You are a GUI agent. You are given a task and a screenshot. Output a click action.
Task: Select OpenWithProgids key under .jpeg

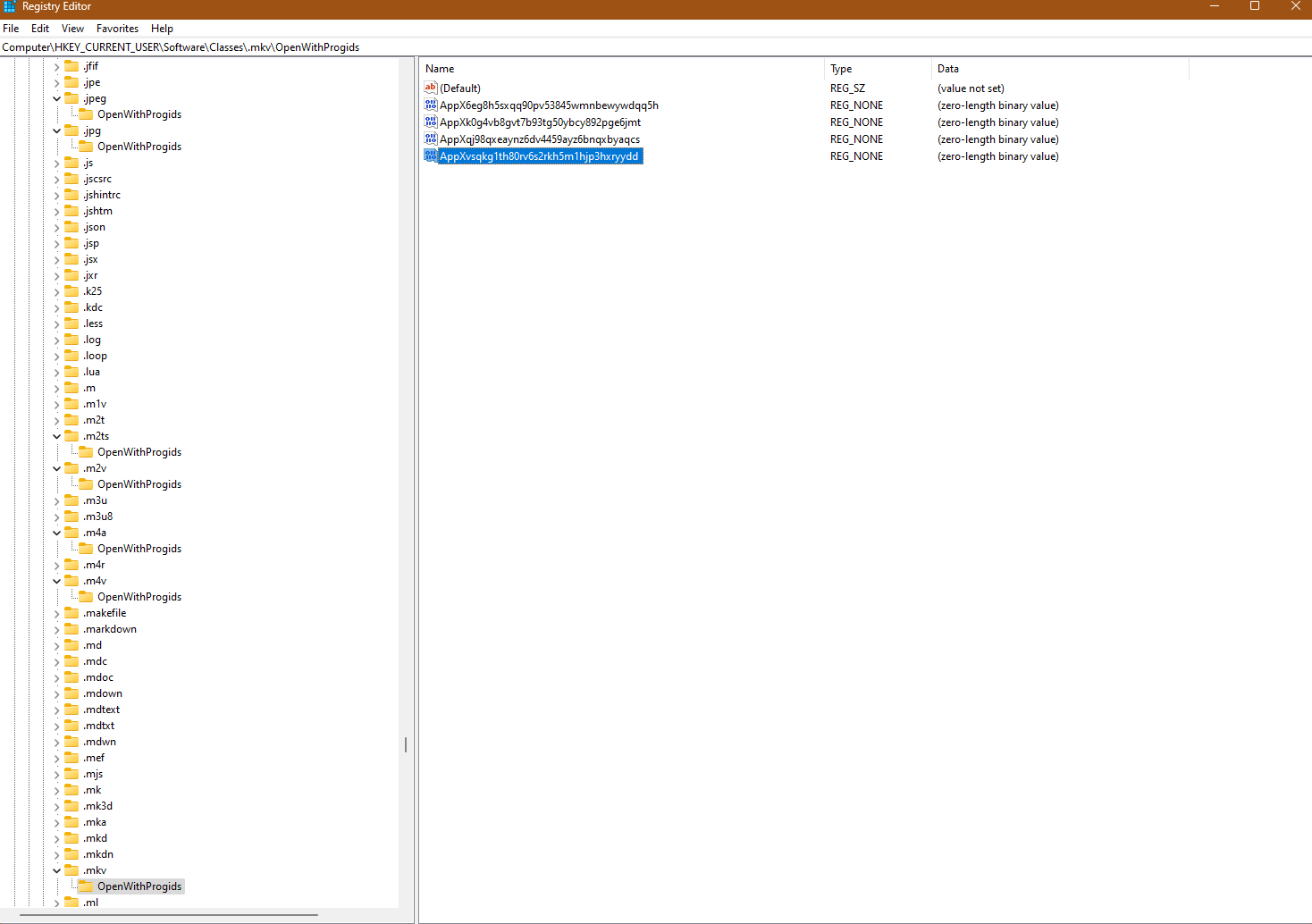(x=139, y=114)
